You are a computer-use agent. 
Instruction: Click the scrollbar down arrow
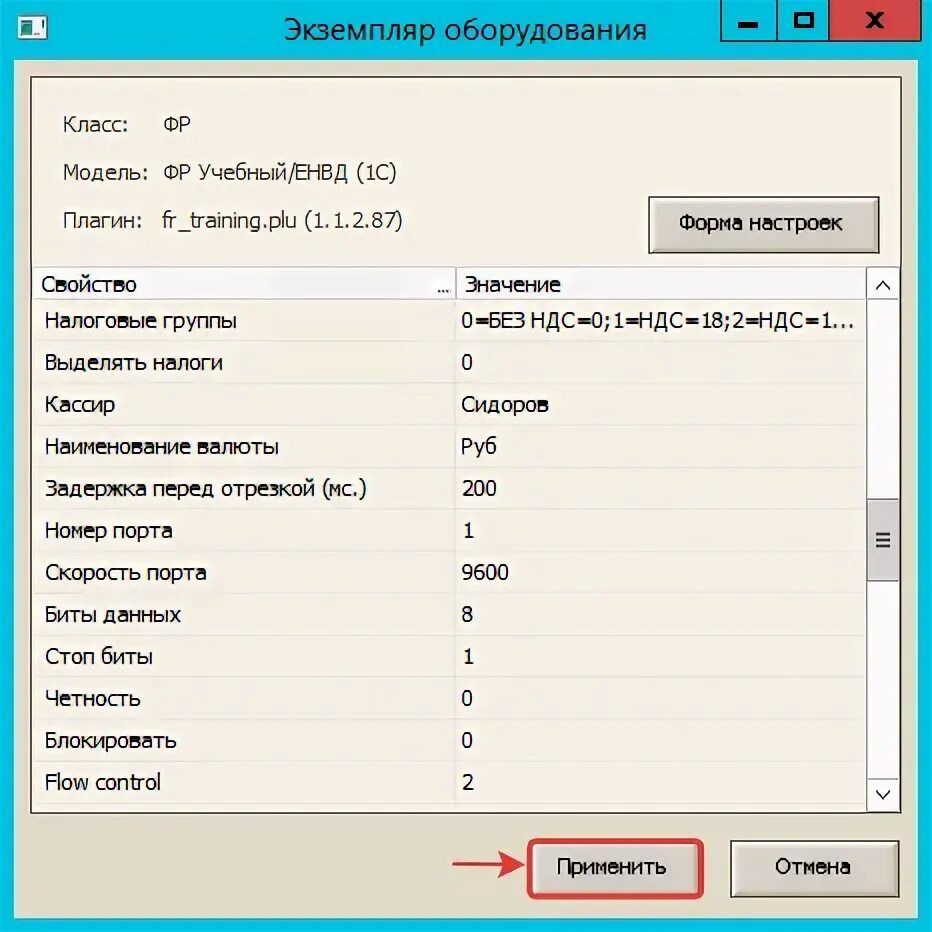(883, 794)
